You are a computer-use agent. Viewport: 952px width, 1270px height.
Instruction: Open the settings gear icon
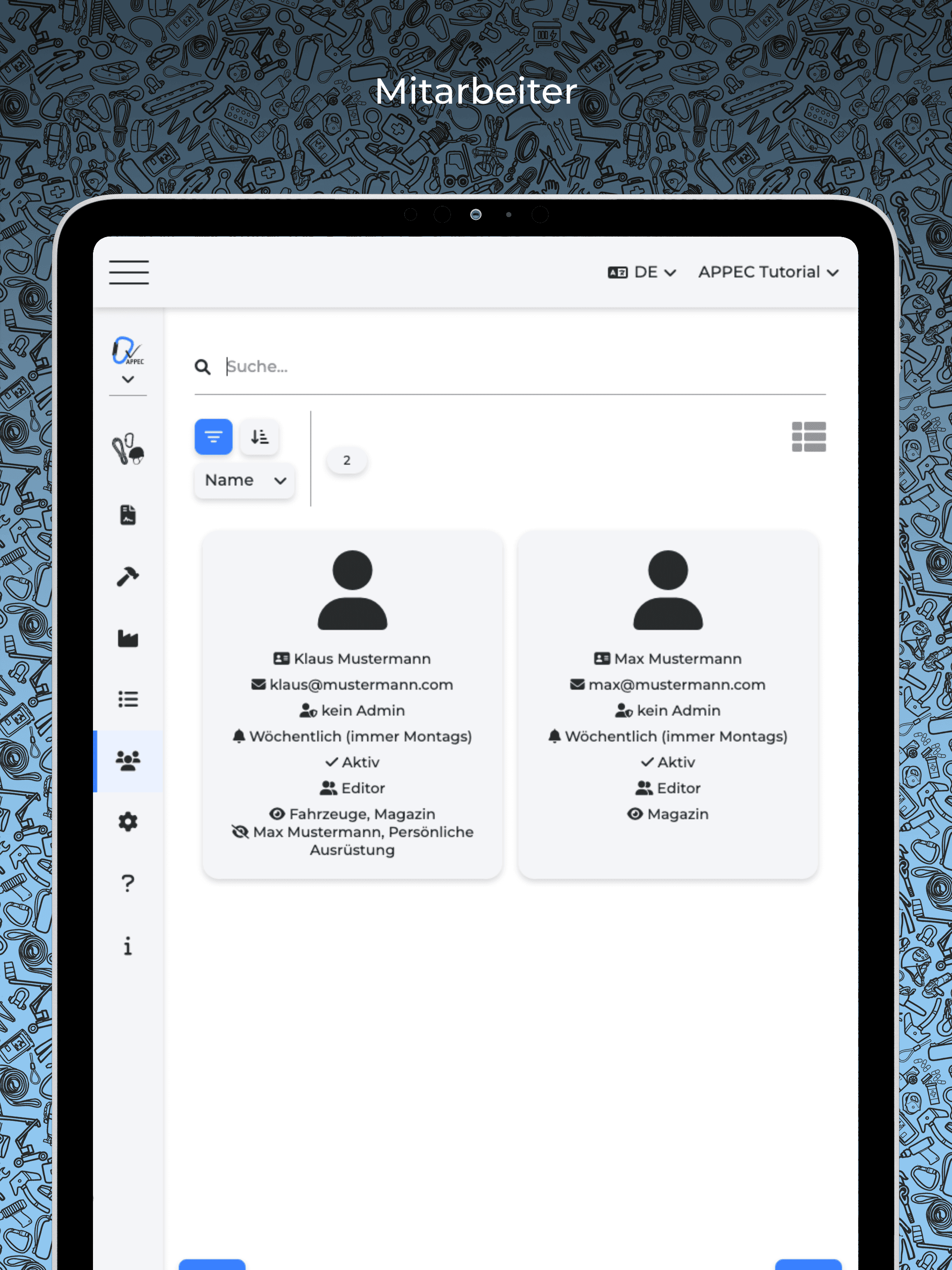tap(128, 822)
